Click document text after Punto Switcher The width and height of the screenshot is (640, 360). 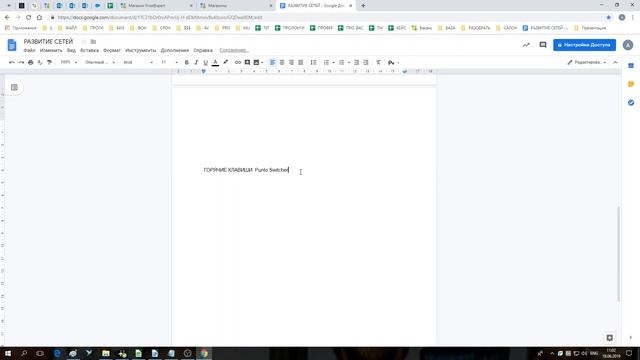(x=289, y=170)
